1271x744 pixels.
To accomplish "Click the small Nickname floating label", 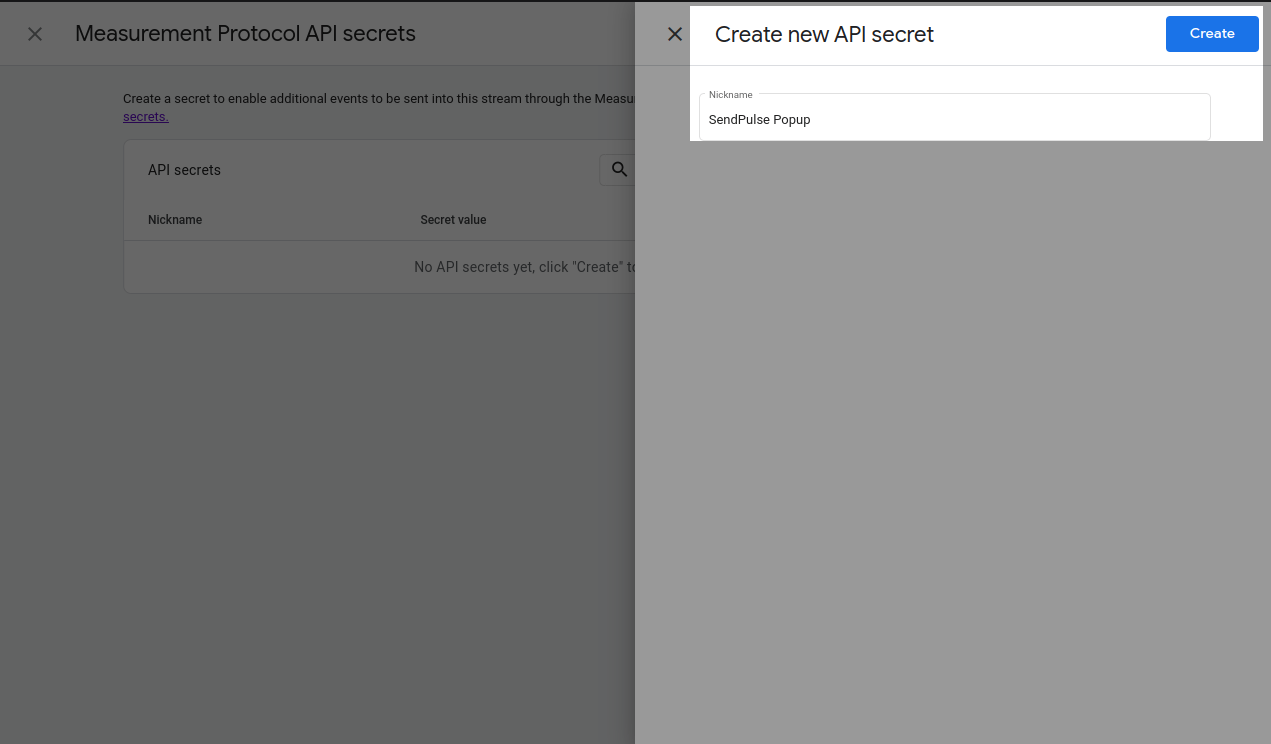I will pyautogui.click(x=730, y=95).
